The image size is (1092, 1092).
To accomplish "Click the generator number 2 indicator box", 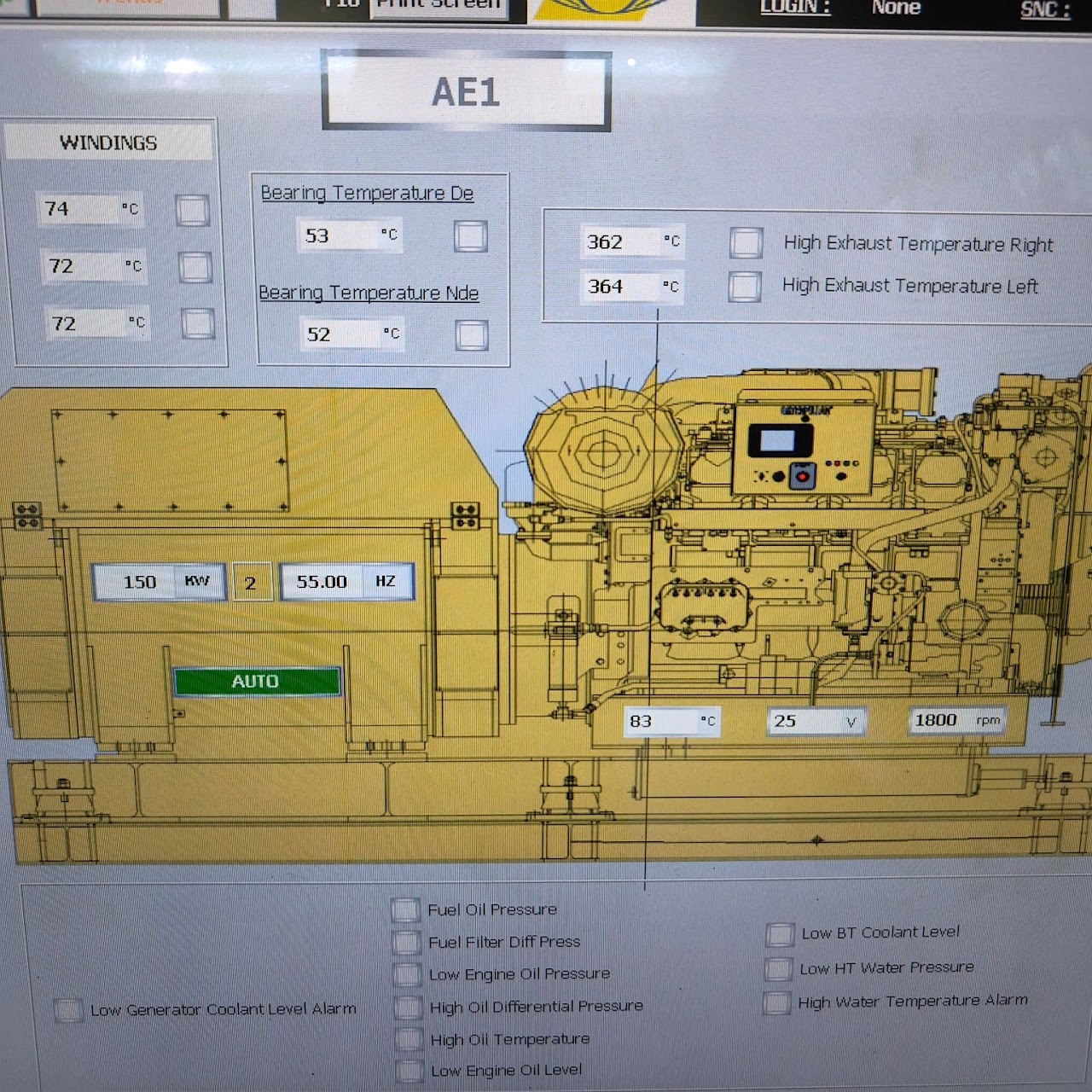I will [x=252, y=583].
